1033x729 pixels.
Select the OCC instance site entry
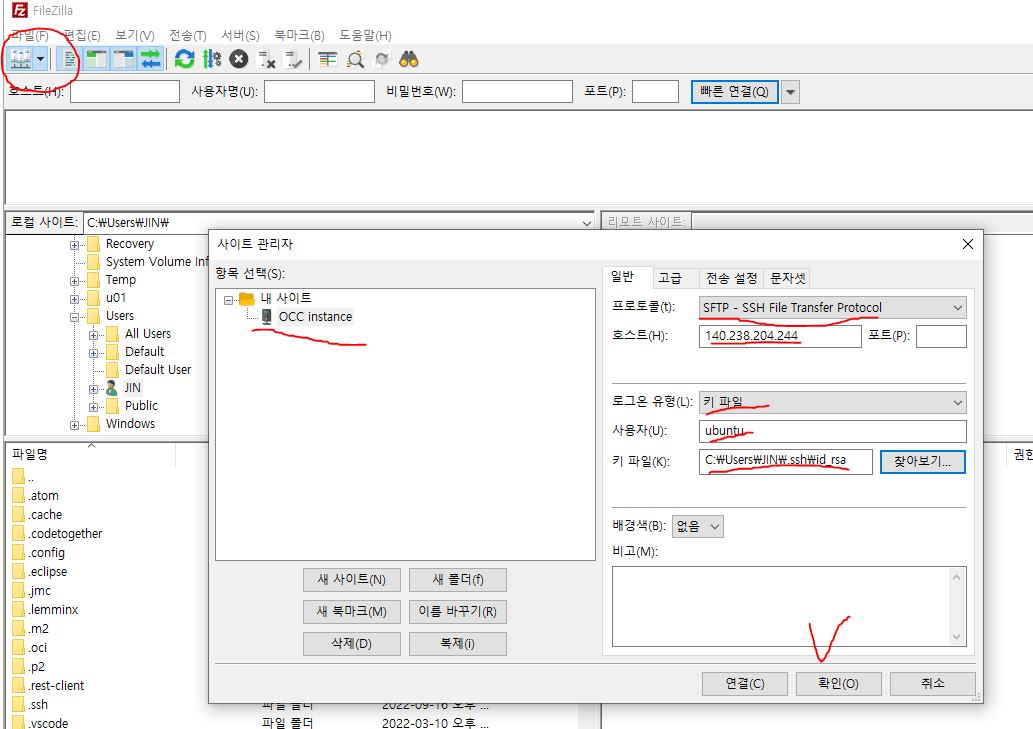tap(315, 317)
